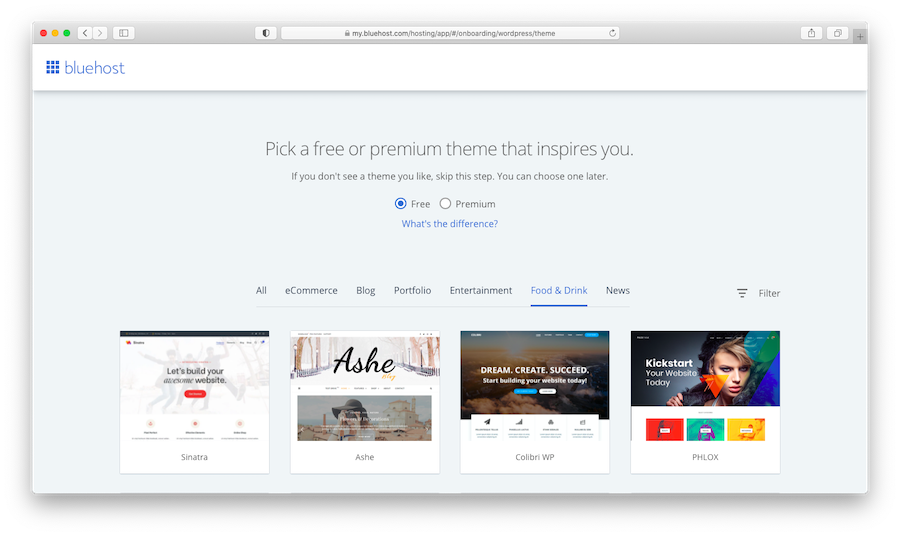Click the 'Pick a free or premium theme' heading
This screenshot has height=536, width=900.
pos(449,149)
